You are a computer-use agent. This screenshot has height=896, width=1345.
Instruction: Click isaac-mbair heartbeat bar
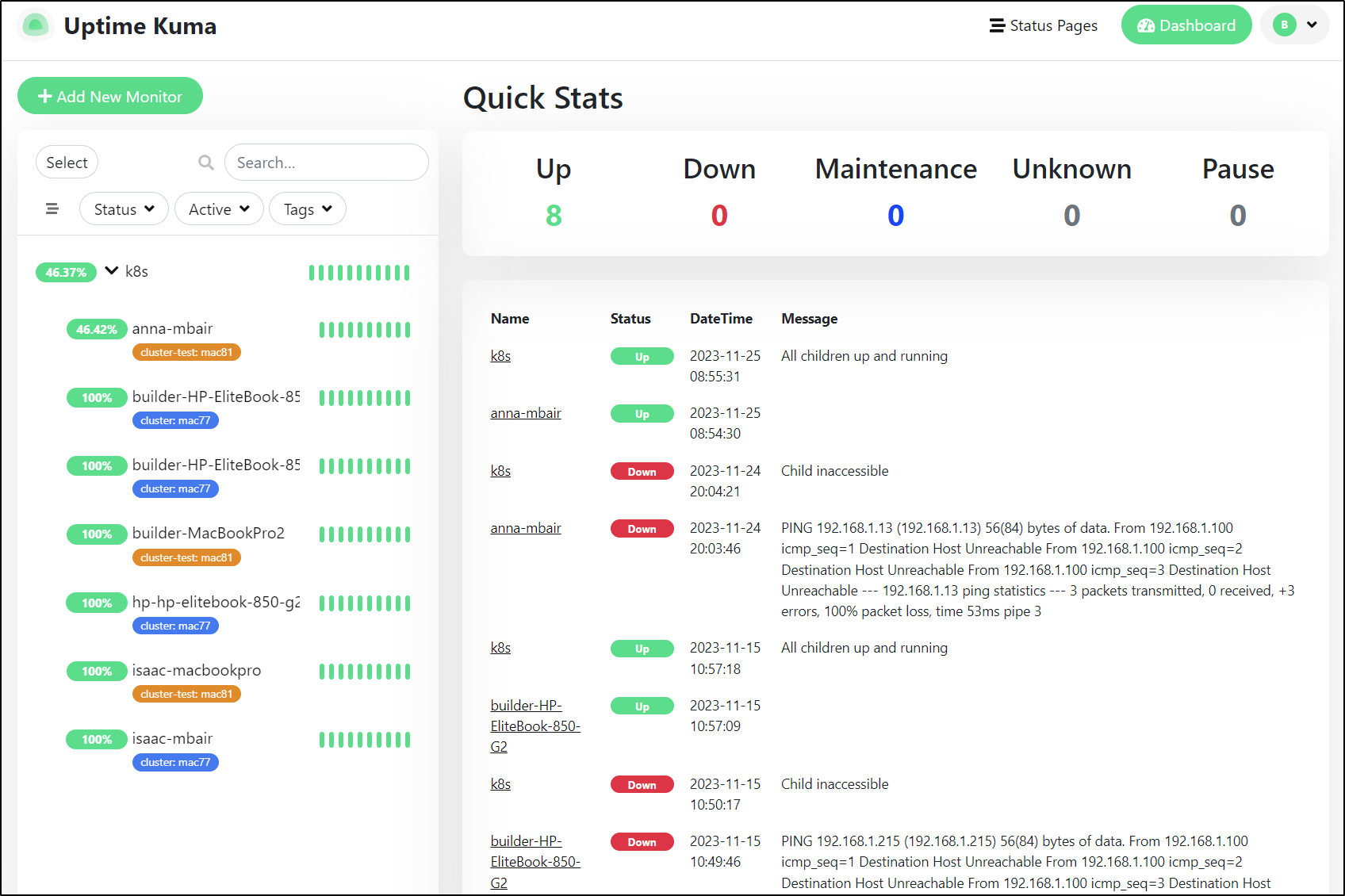click(365, 740)
